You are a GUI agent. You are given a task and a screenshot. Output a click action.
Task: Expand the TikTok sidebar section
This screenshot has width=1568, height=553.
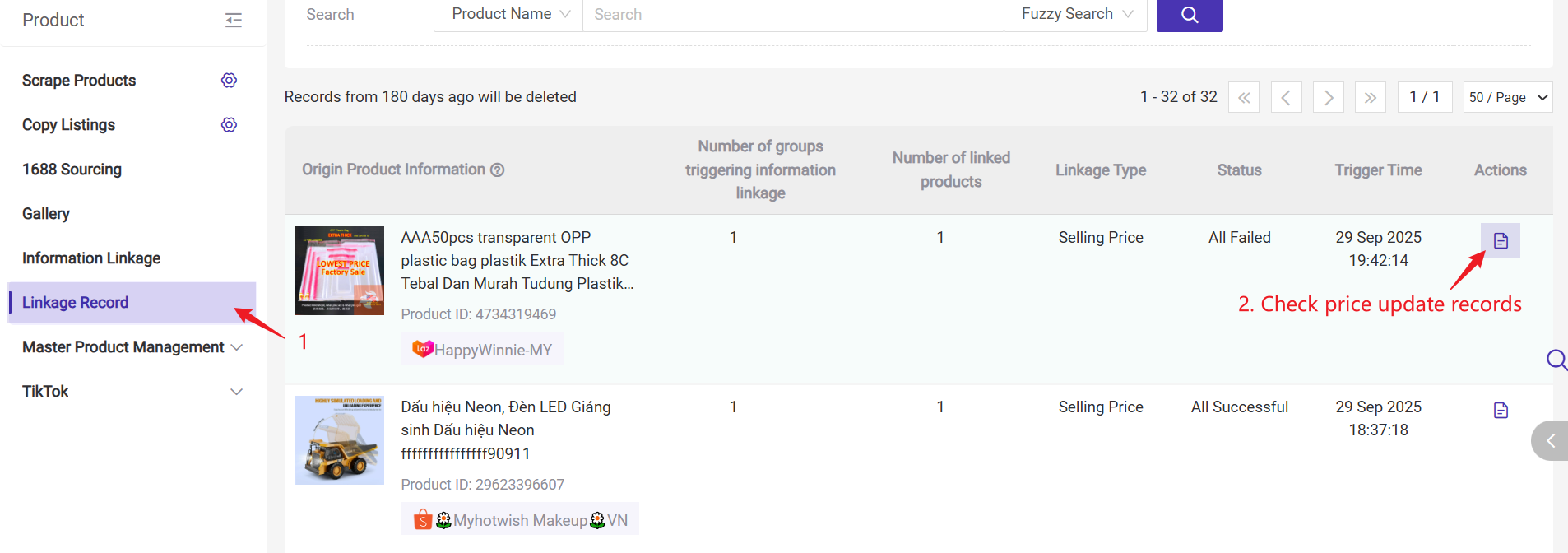coord(132,392)
